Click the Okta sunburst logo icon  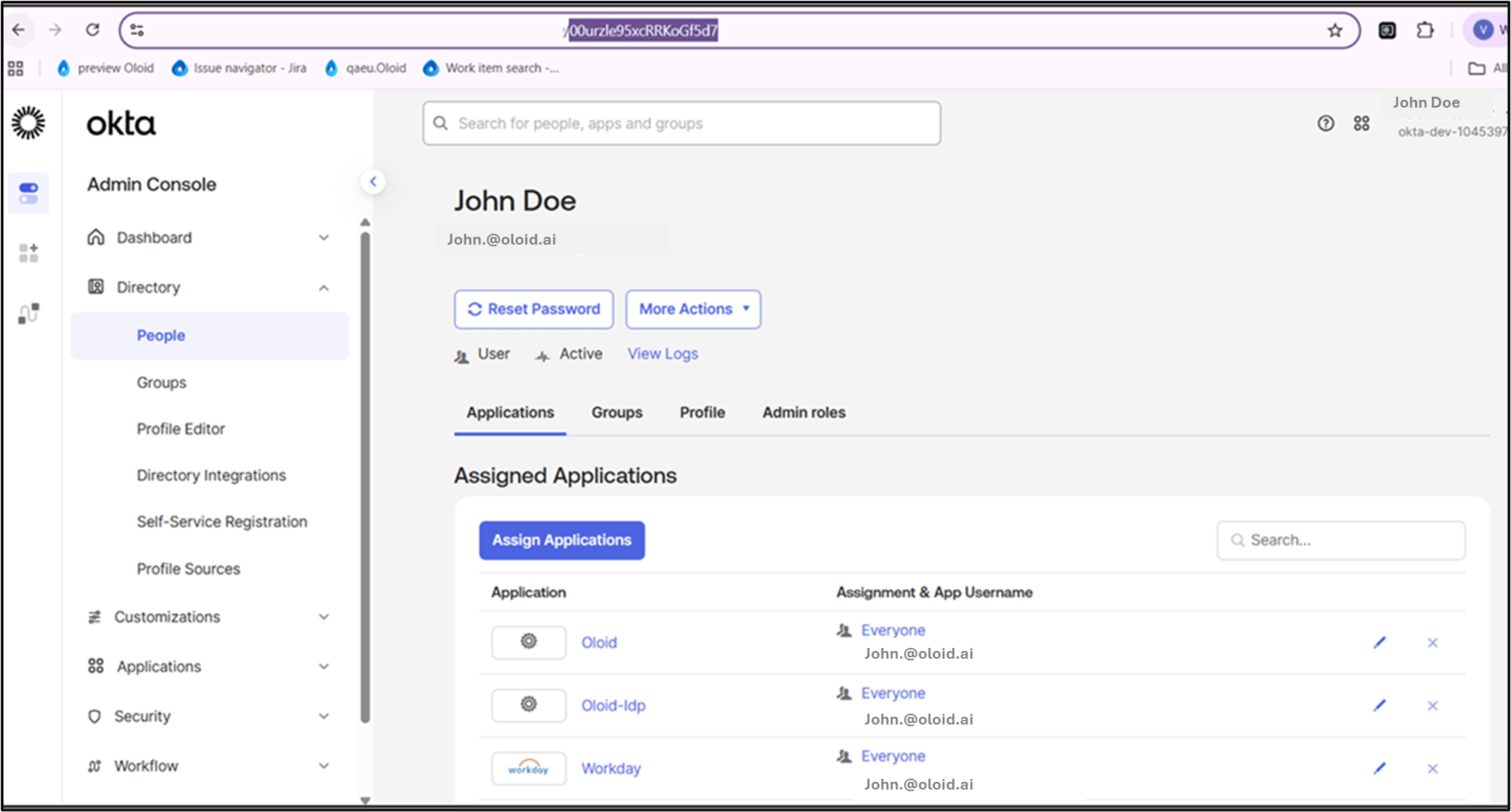(29, 123)
